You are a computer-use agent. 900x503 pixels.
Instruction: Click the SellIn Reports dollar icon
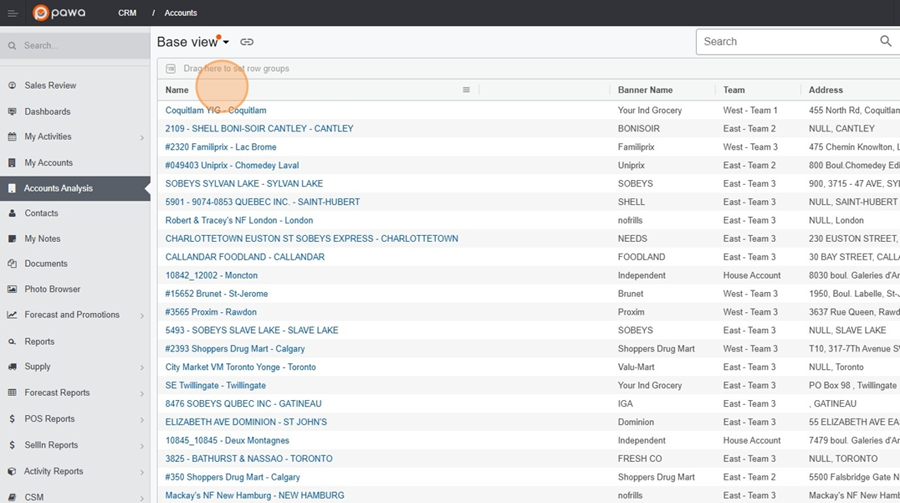tap(12, 445)
